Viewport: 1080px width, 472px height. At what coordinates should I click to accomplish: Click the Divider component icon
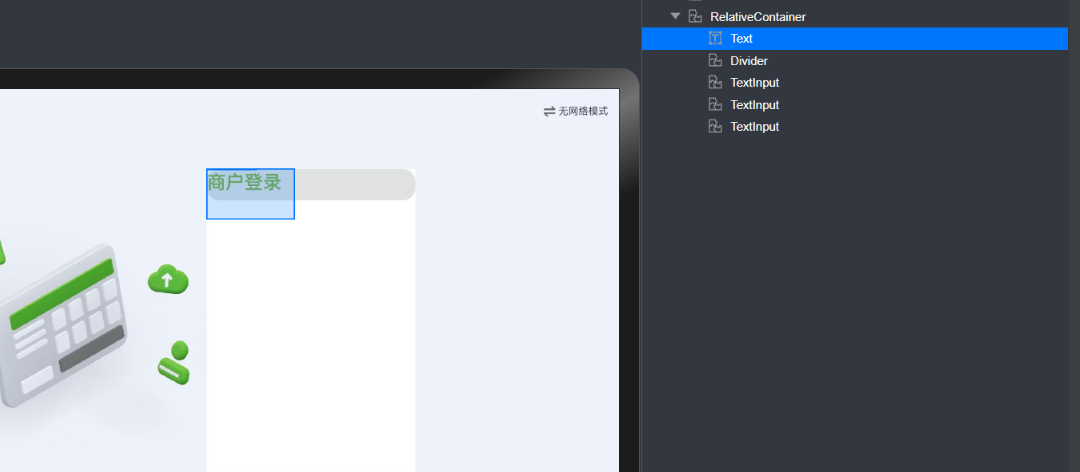(x=715, y=61)
